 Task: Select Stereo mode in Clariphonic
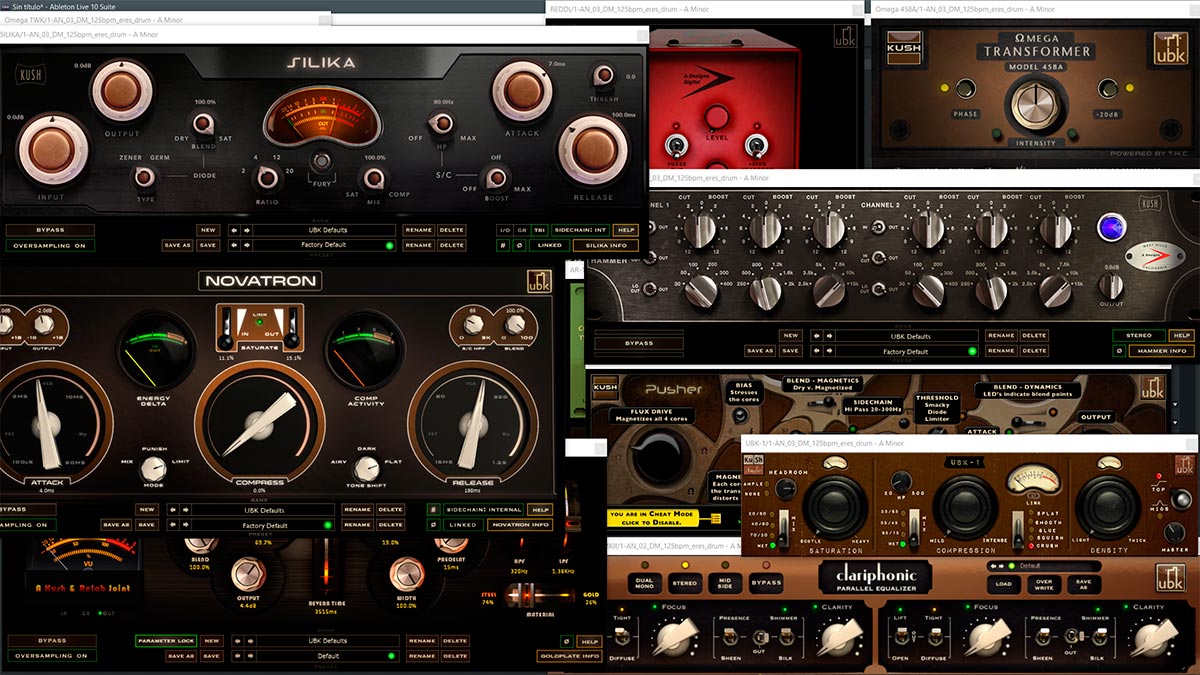click(685, 582)
